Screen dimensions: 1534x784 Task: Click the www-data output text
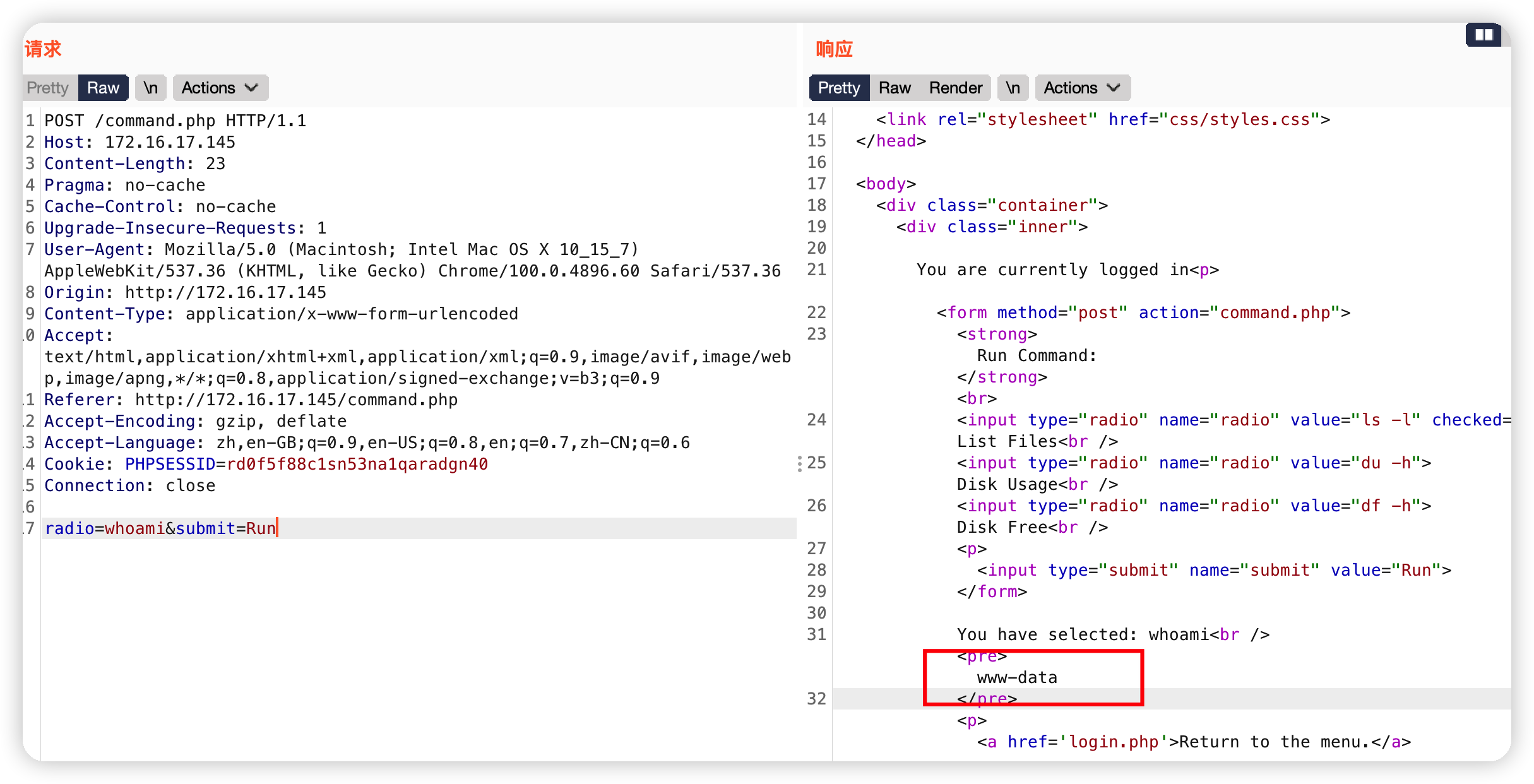(x=1016, y=677)
